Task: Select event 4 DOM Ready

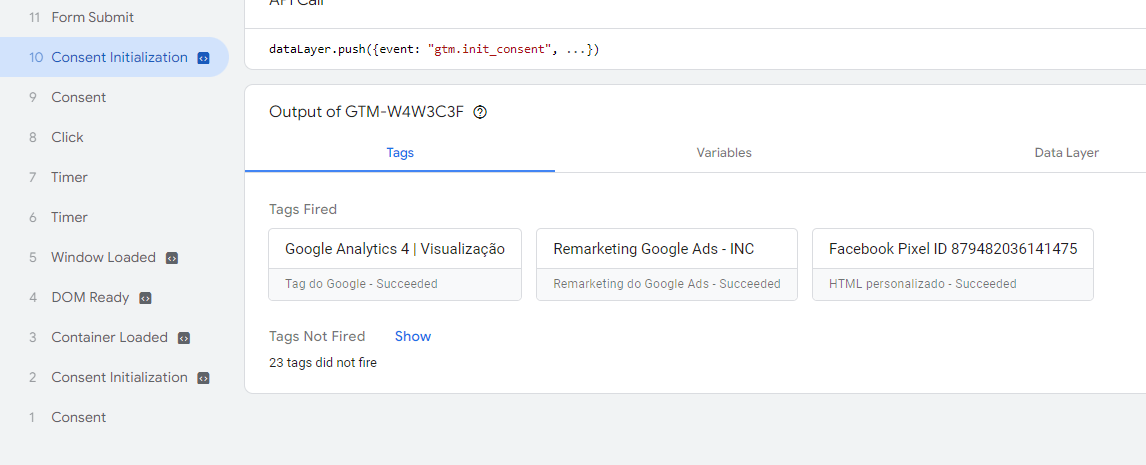Action: click(114, 298)
